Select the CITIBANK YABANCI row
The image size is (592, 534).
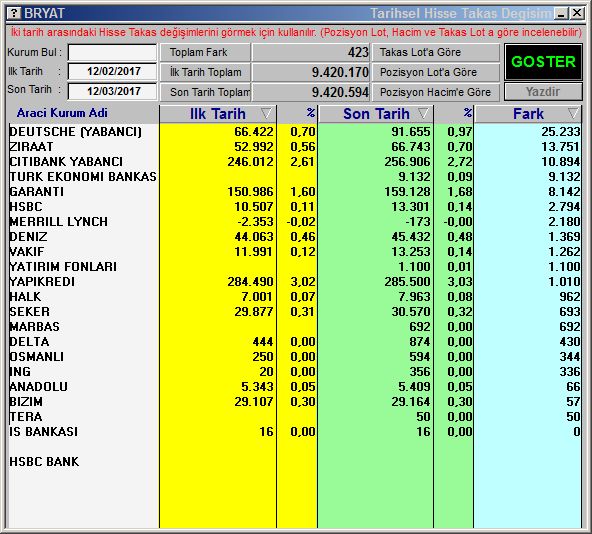(295, 162)
